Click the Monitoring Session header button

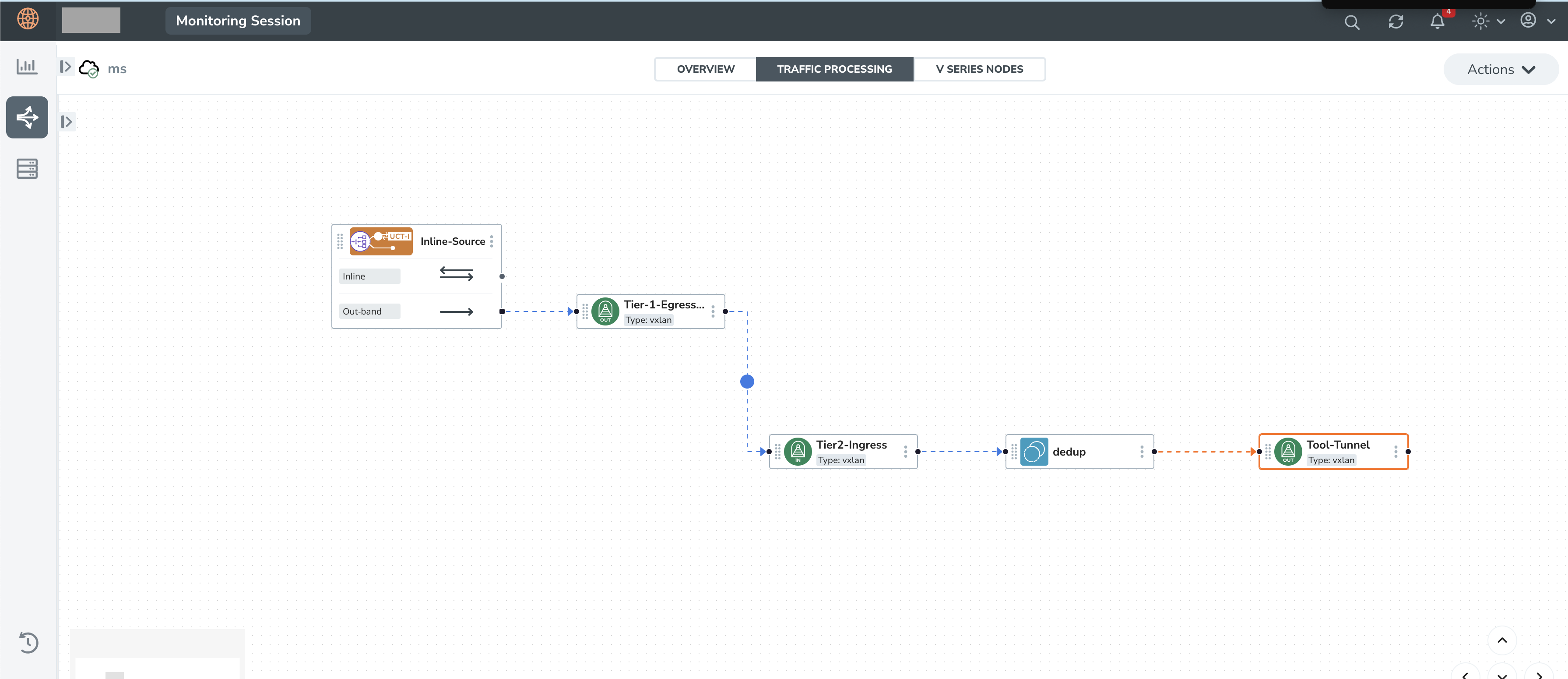click(238, 21)
